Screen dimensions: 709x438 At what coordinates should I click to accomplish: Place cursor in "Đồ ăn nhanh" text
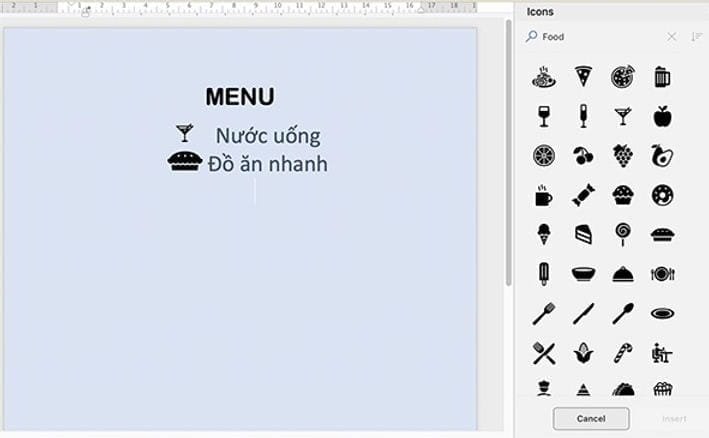point(268,164)
